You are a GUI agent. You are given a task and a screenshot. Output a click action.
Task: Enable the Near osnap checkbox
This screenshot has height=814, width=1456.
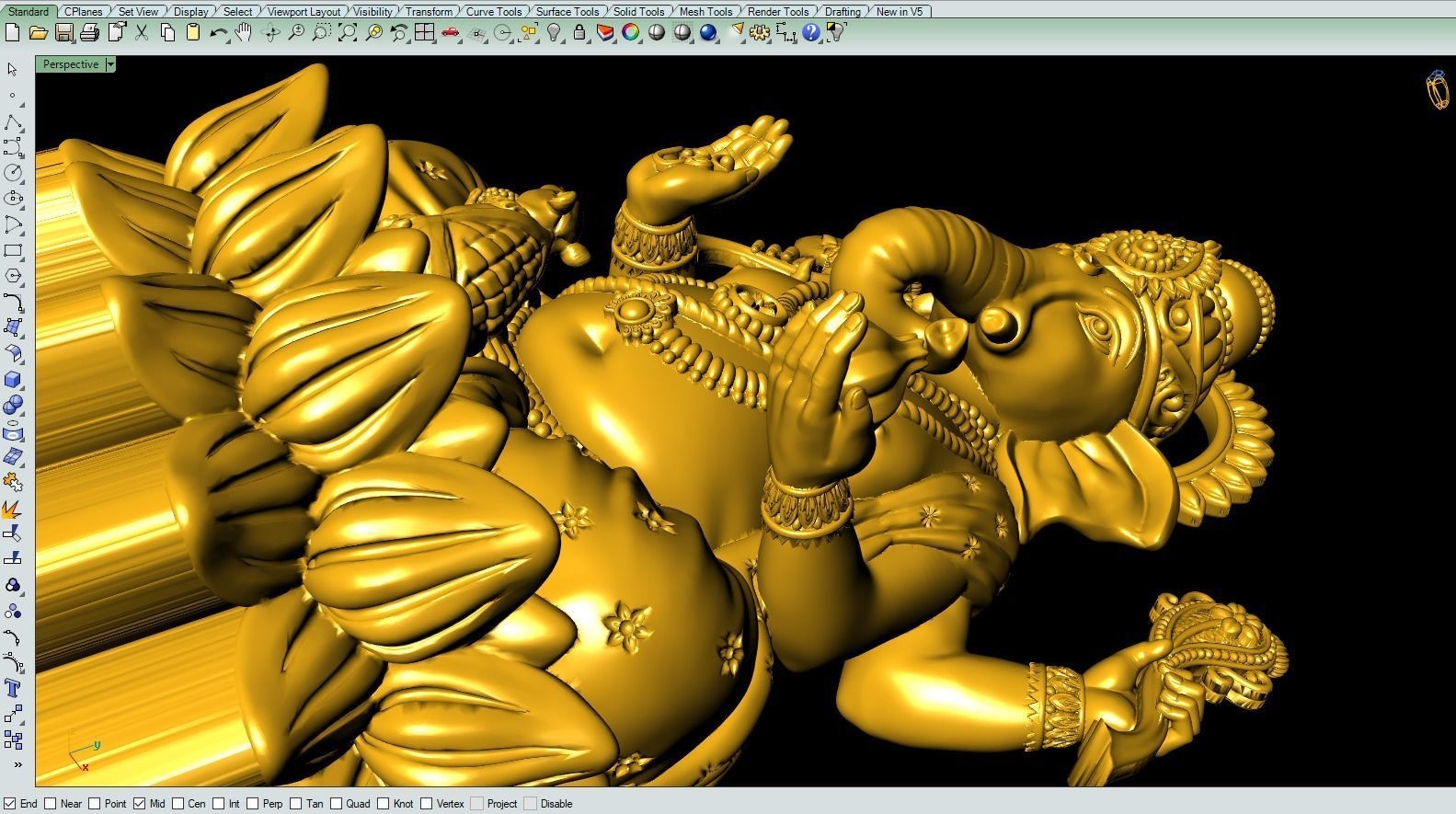point(51,803)
